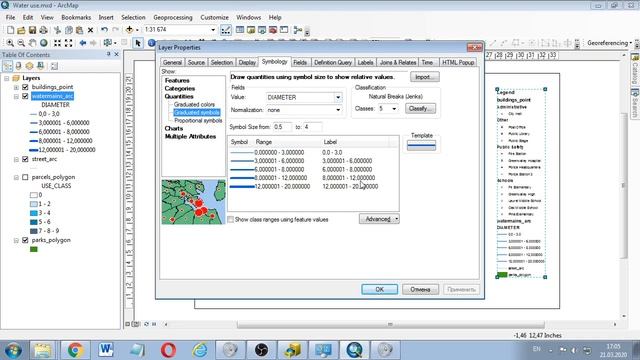Click the OK button

pos(379,289)
